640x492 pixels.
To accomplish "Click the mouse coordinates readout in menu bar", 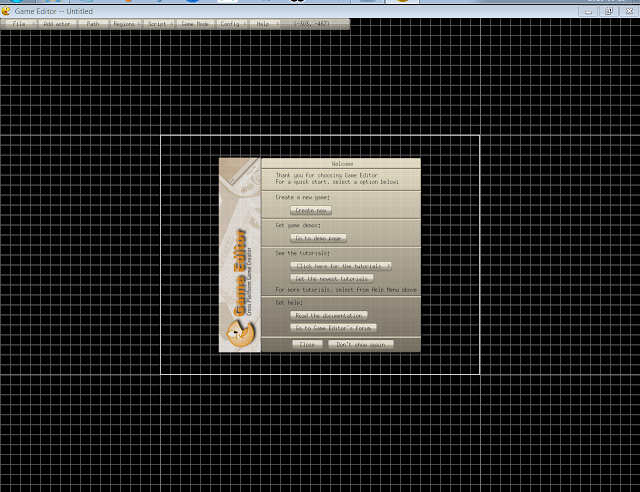I will pos(311,24).
